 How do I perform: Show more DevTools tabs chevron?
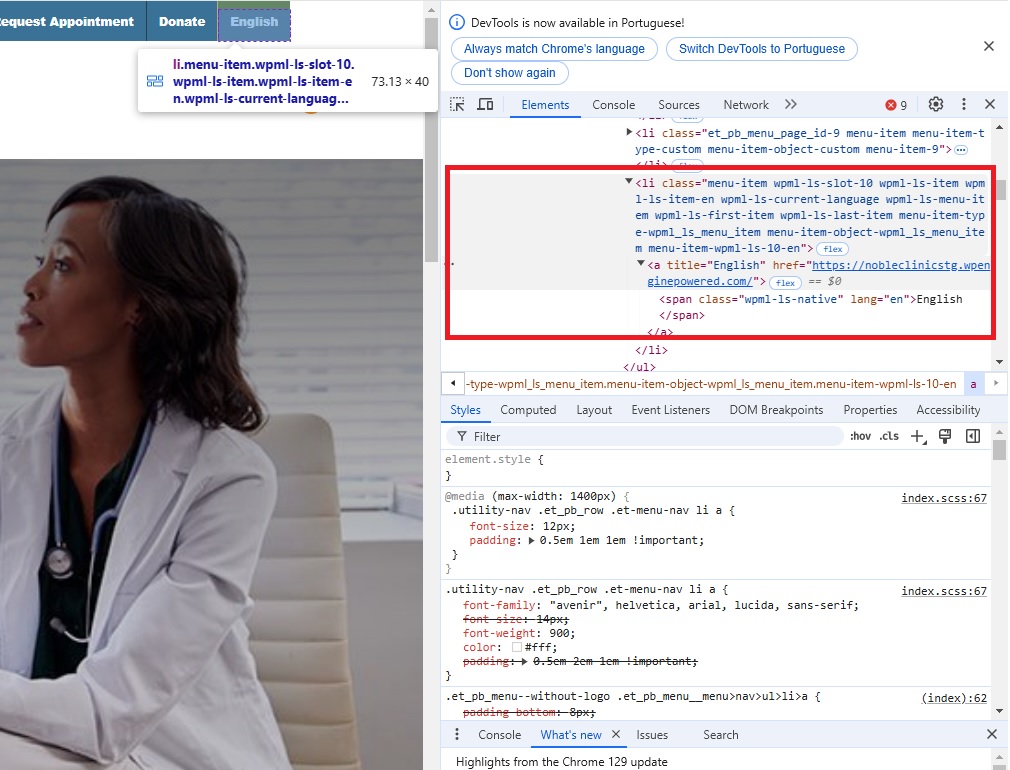click(x=790, y=104)
